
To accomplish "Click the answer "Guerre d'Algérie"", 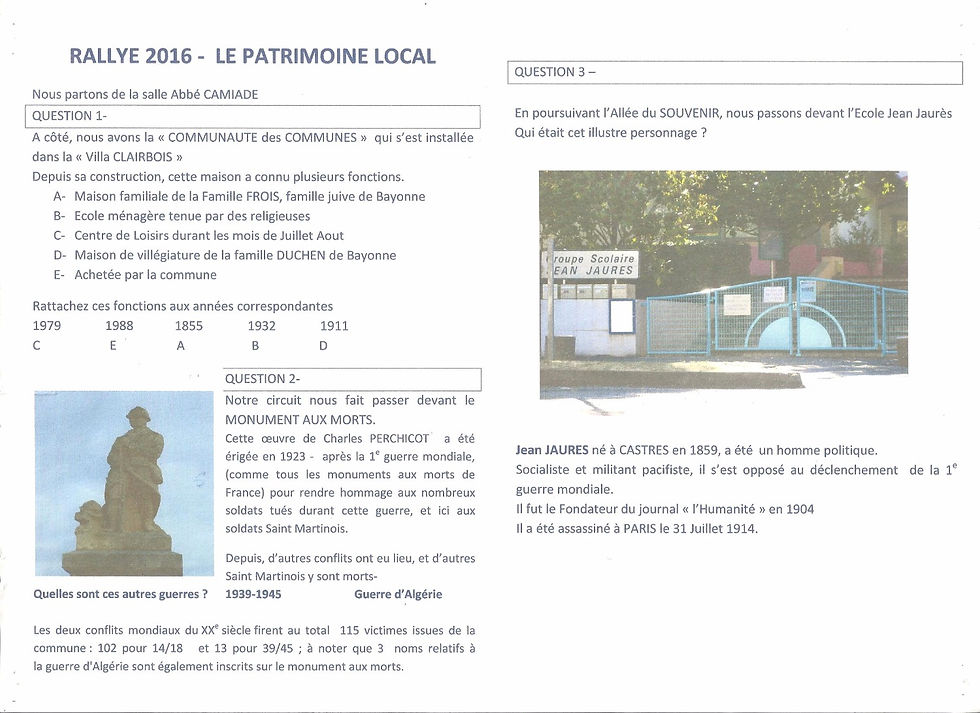I will click(398, 594).
